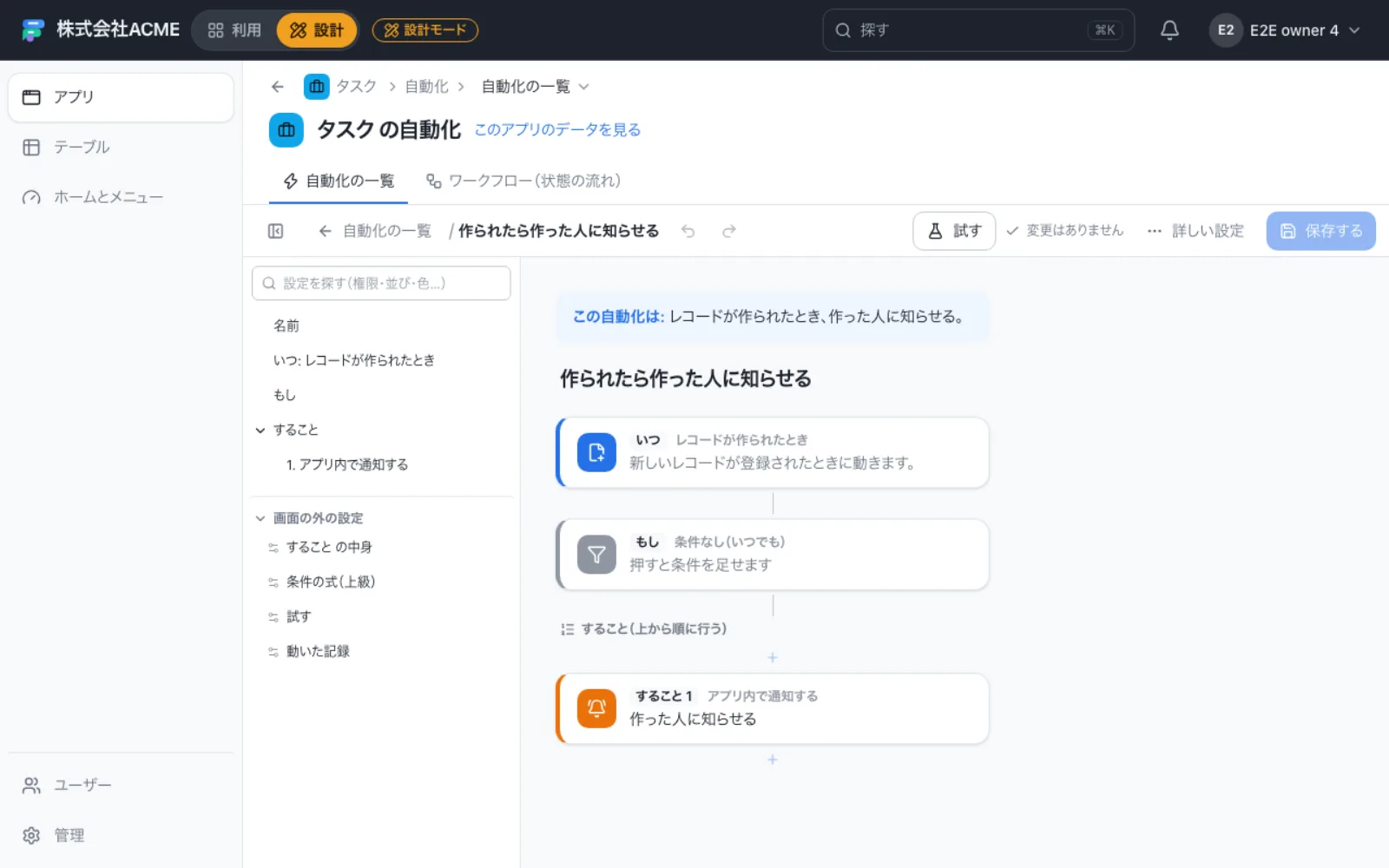The height and width of the screenshot is (868, 1389).
Task: Click the 設計モード badge
Action: [x=425, y=30]
